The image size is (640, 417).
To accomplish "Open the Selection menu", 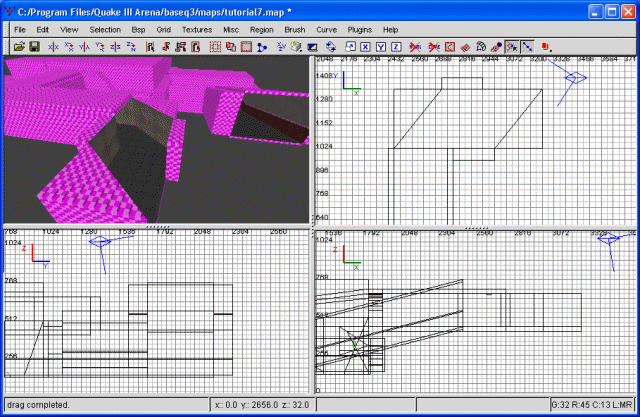I will (x=105, y=30).
